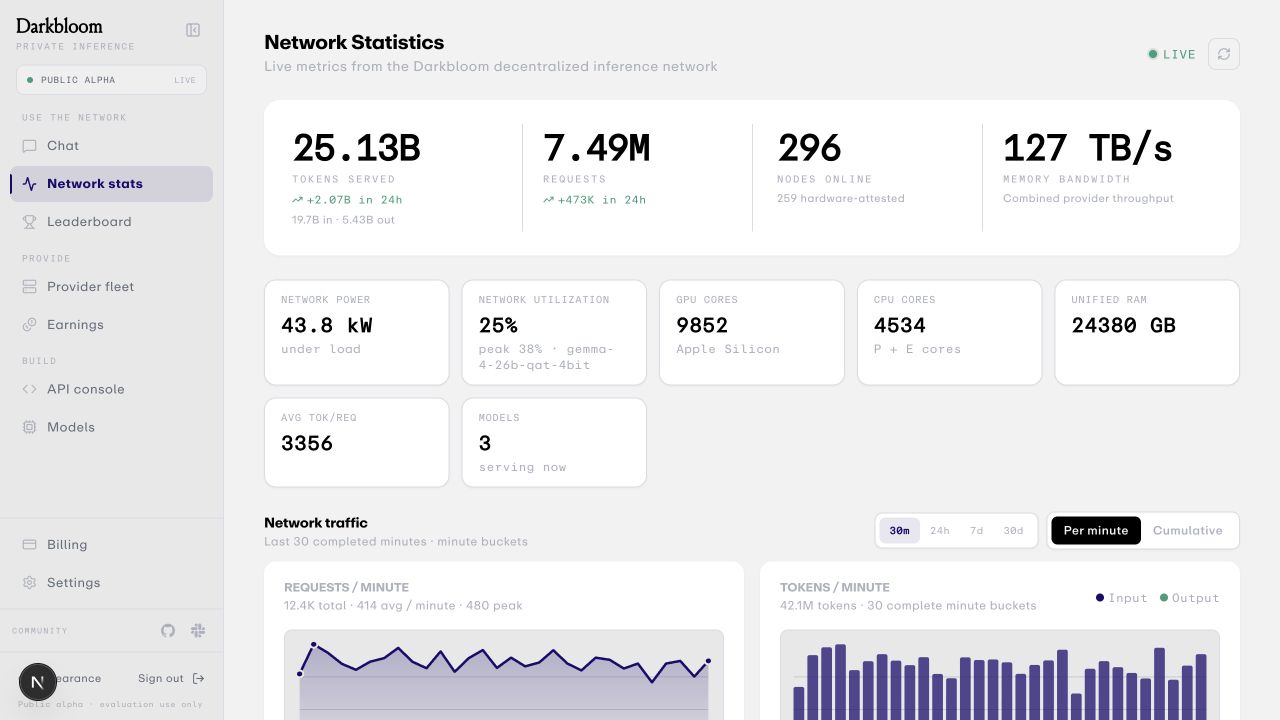Viewport: 1280px width, 720px height.
Task: Switch traffic range to 24h
Action: coord(940,531)
